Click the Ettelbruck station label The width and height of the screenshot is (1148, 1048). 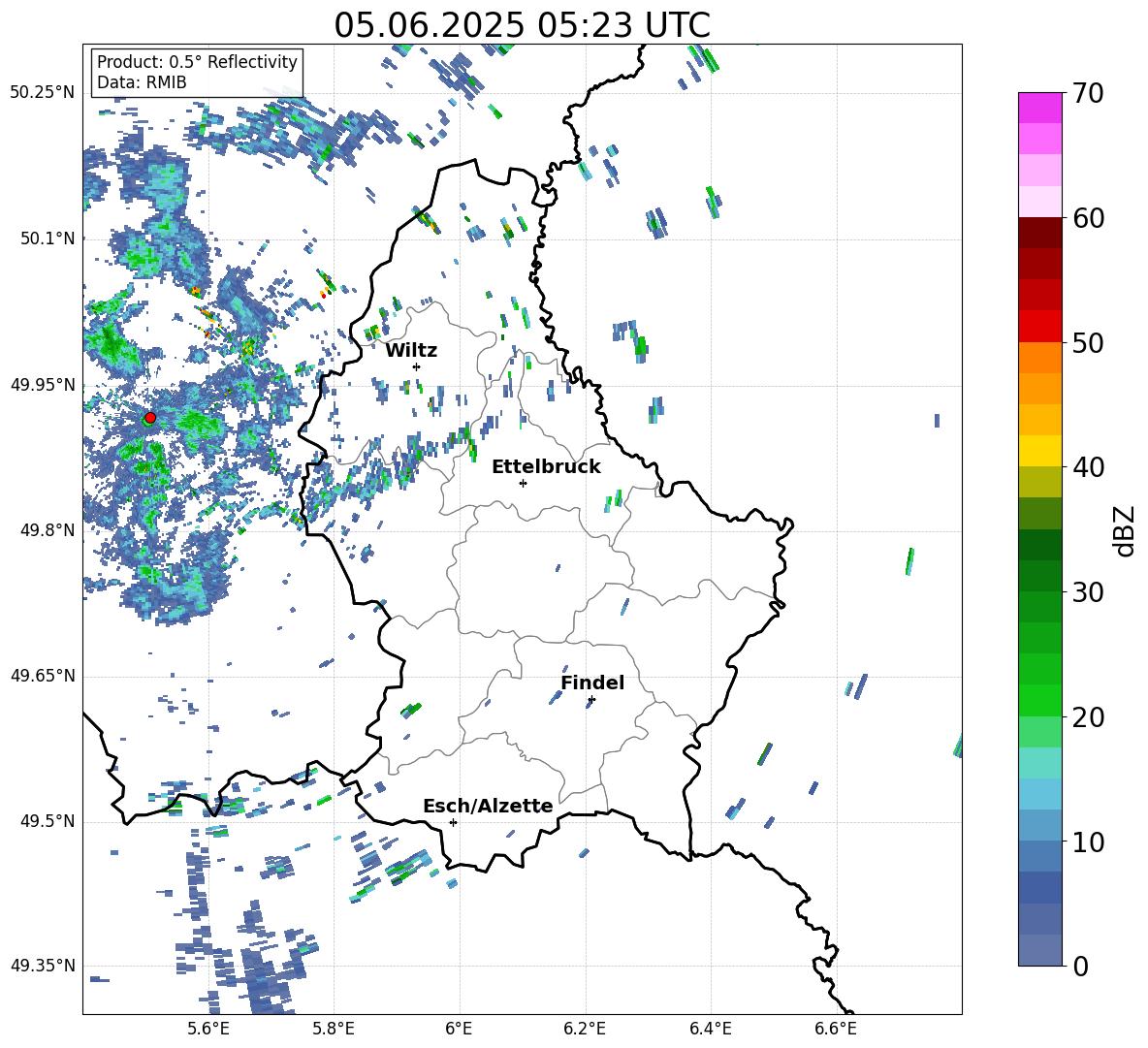click(546, 467)
